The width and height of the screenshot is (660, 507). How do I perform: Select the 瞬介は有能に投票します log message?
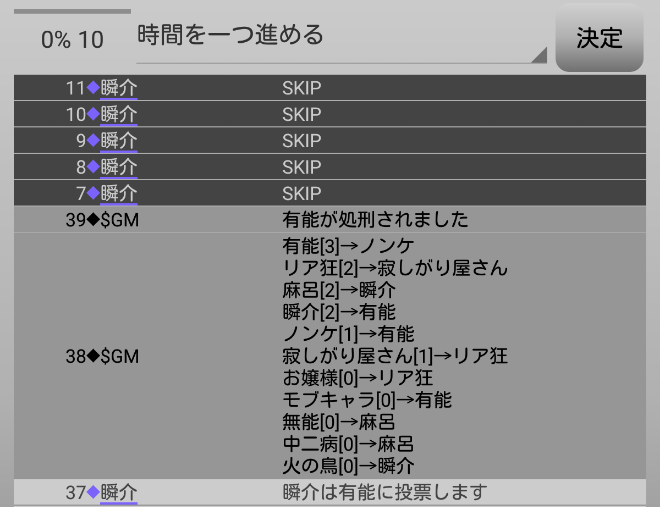click(x=384, y=492)
